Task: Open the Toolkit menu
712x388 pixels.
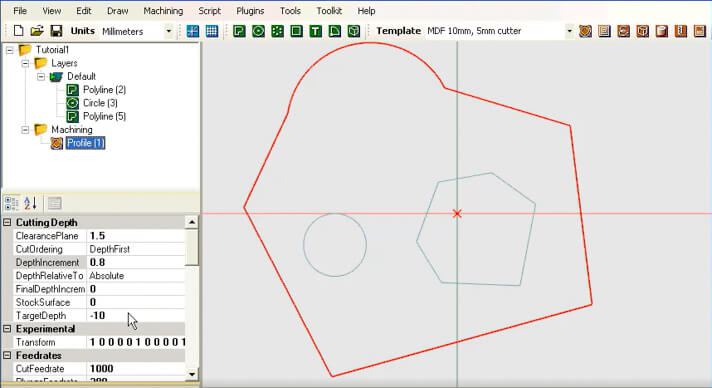Action: point(329,10)
